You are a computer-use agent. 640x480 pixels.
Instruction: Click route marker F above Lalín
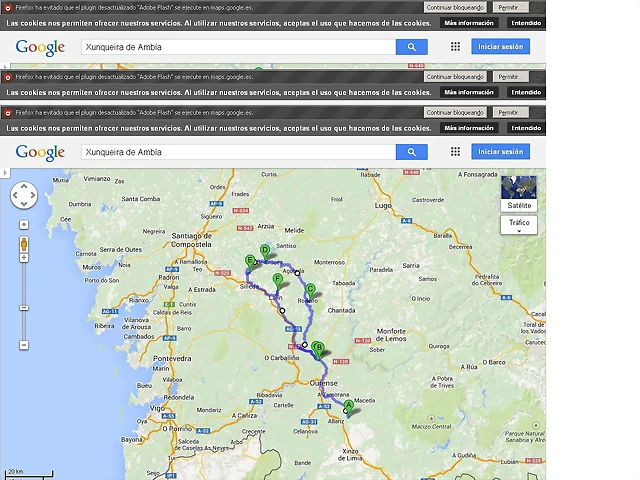click(x=278, y=281)
